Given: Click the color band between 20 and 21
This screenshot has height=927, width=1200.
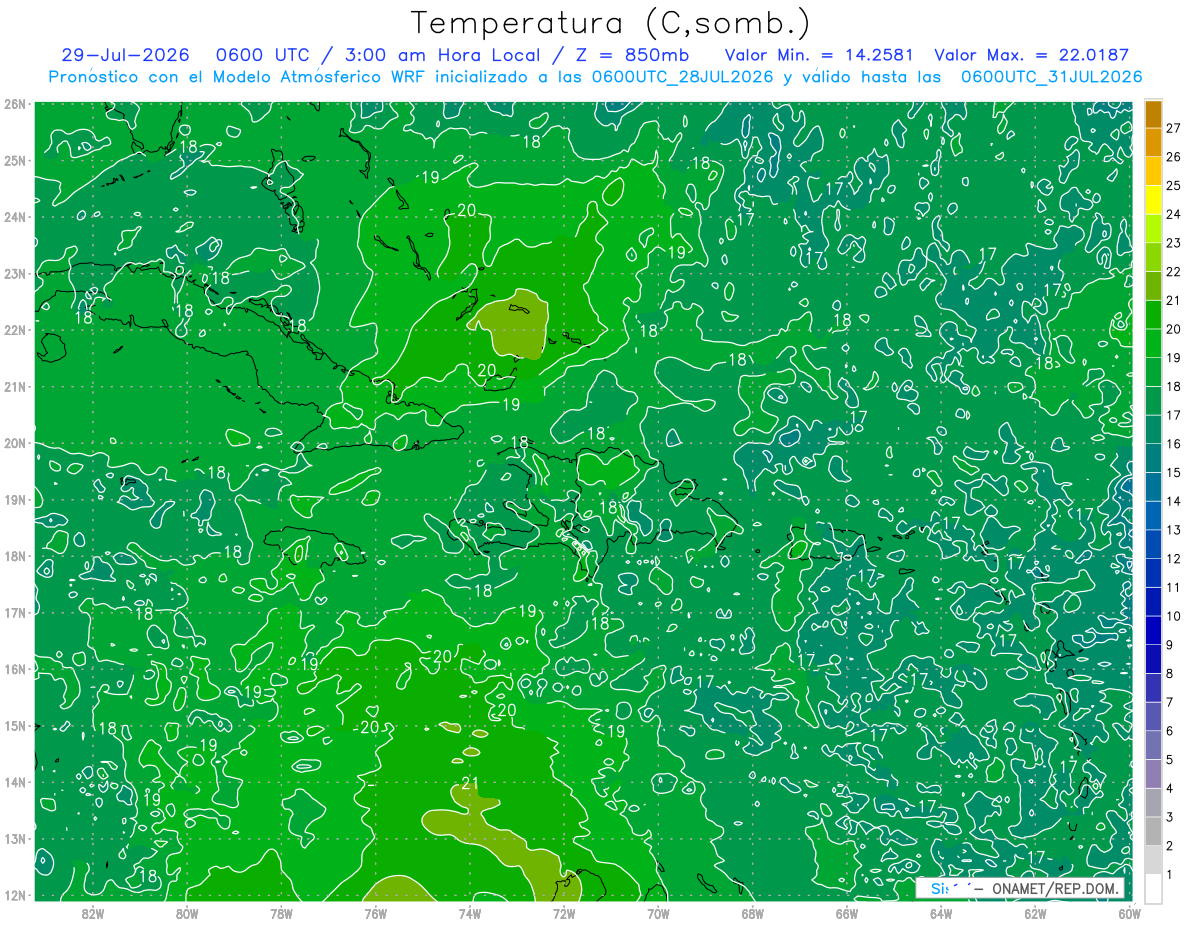Looking at the screenshot, I should tap(1154, 316).
